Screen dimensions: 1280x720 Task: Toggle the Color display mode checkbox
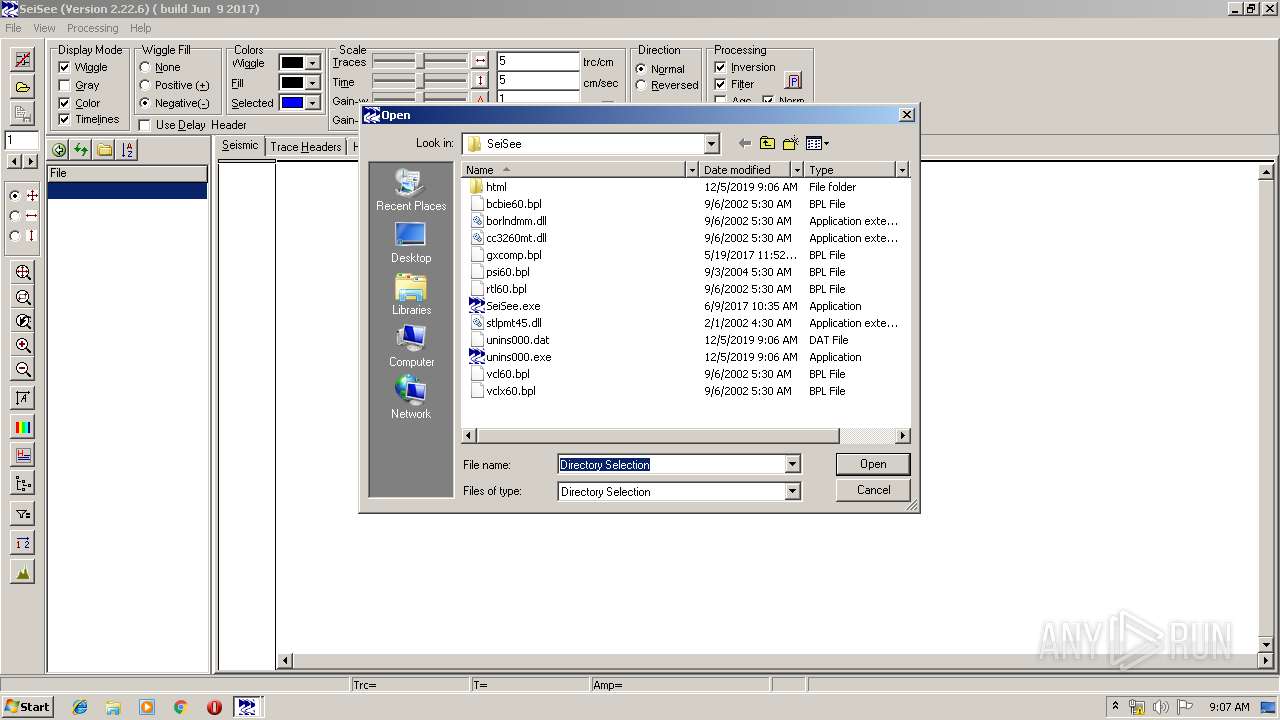[x=64, y=102]
